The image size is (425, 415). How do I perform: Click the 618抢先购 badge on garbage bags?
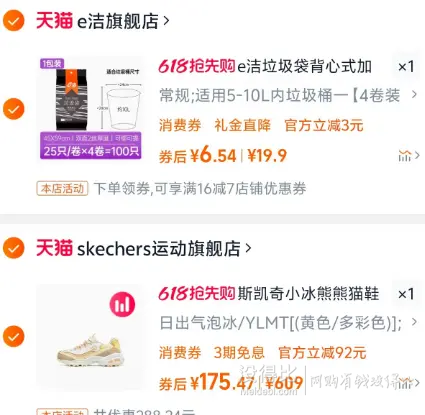[197, 66]
